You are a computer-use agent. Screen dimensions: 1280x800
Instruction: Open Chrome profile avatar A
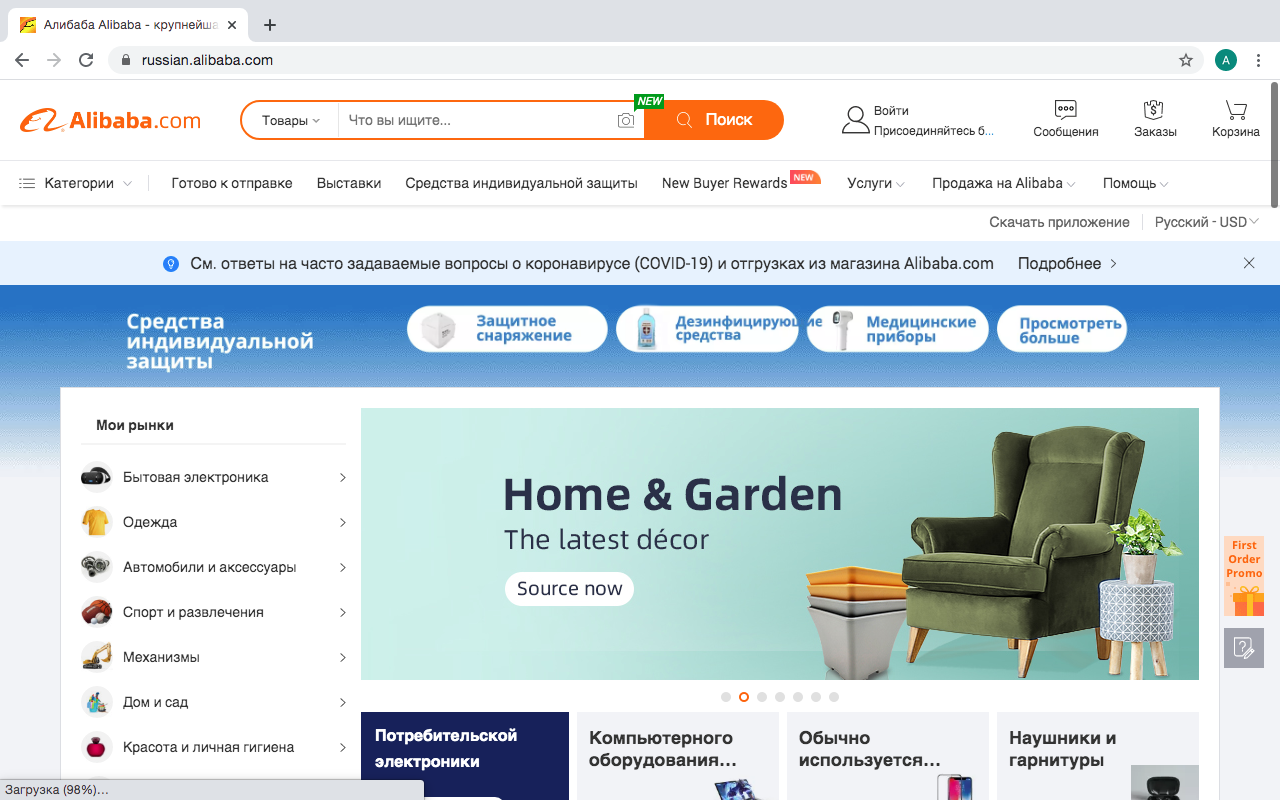pos(1226,60)
